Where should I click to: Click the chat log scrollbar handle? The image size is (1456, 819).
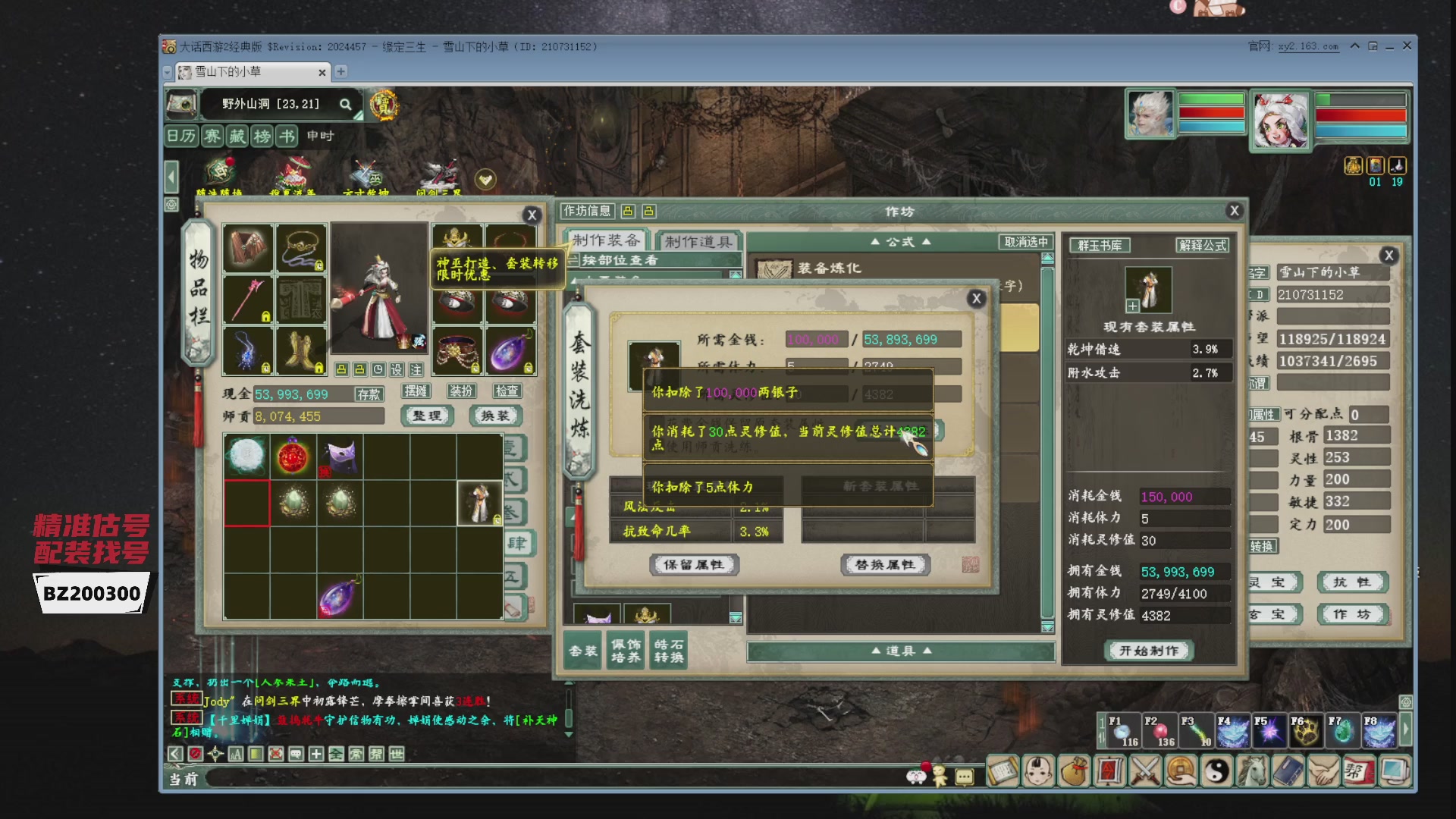tap(569, 717)
